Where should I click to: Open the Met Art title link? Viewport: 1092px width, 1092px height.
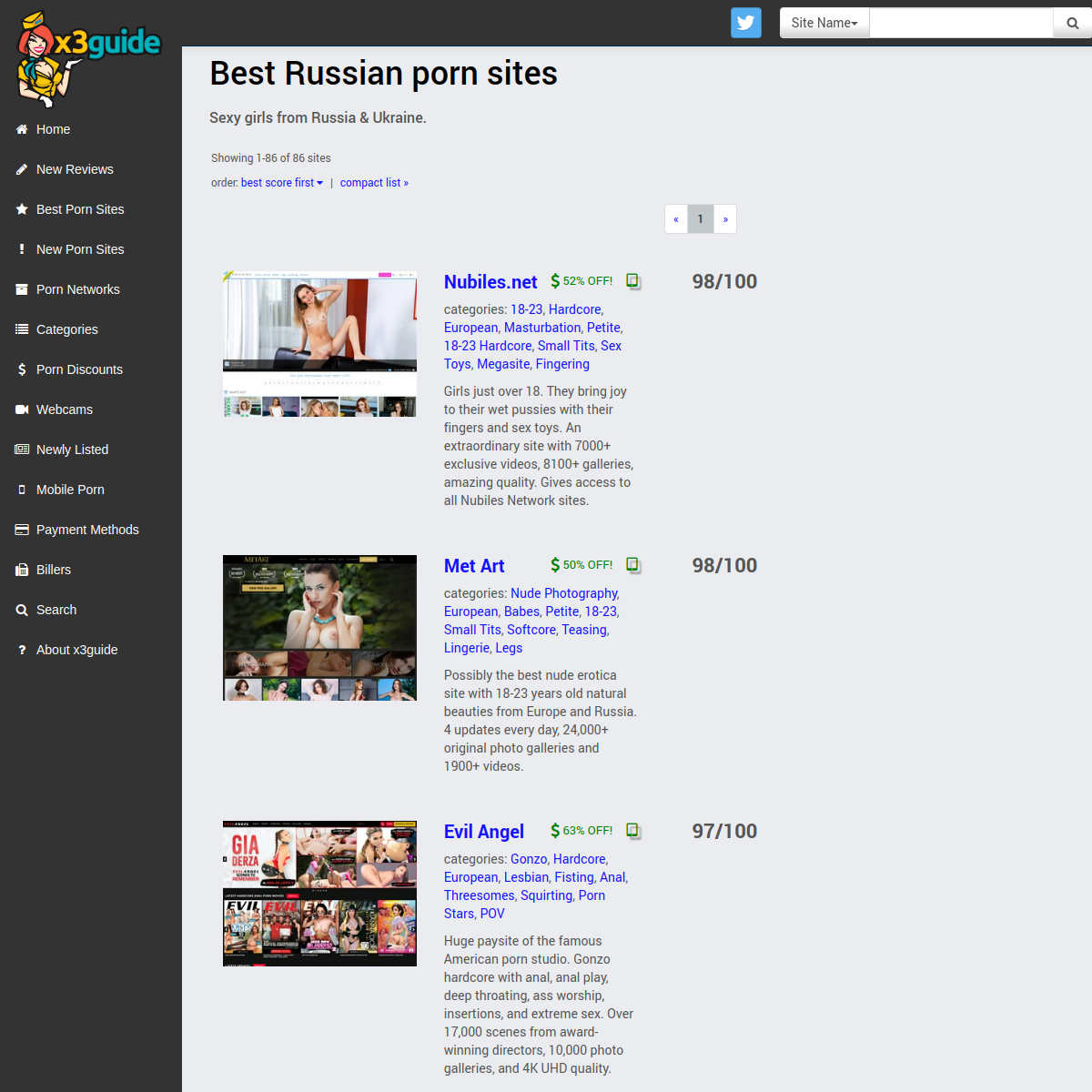coord(474,566)
